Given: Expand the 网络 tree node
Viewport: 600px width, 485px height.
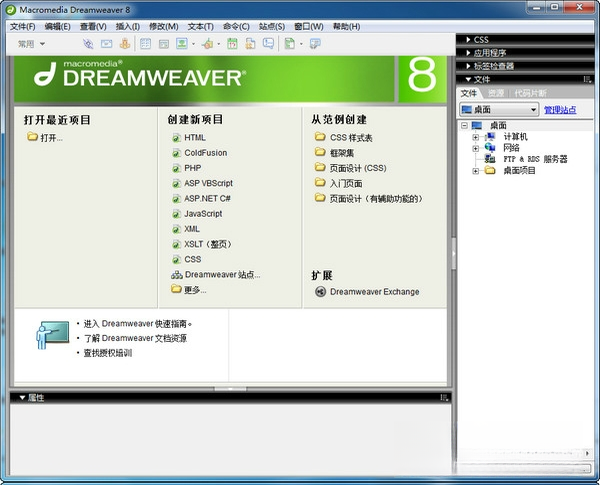Looking at the screenshot, I should click(475, 148).
